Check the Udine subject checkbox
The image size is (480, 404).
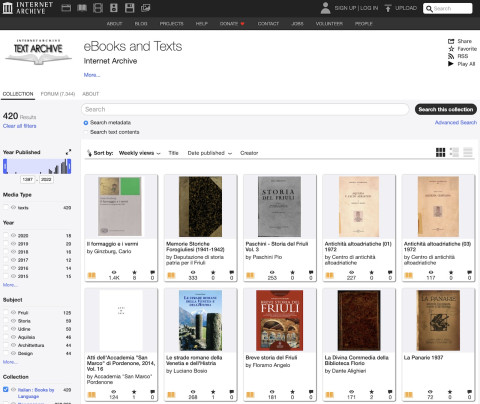(x=6, y=329)
